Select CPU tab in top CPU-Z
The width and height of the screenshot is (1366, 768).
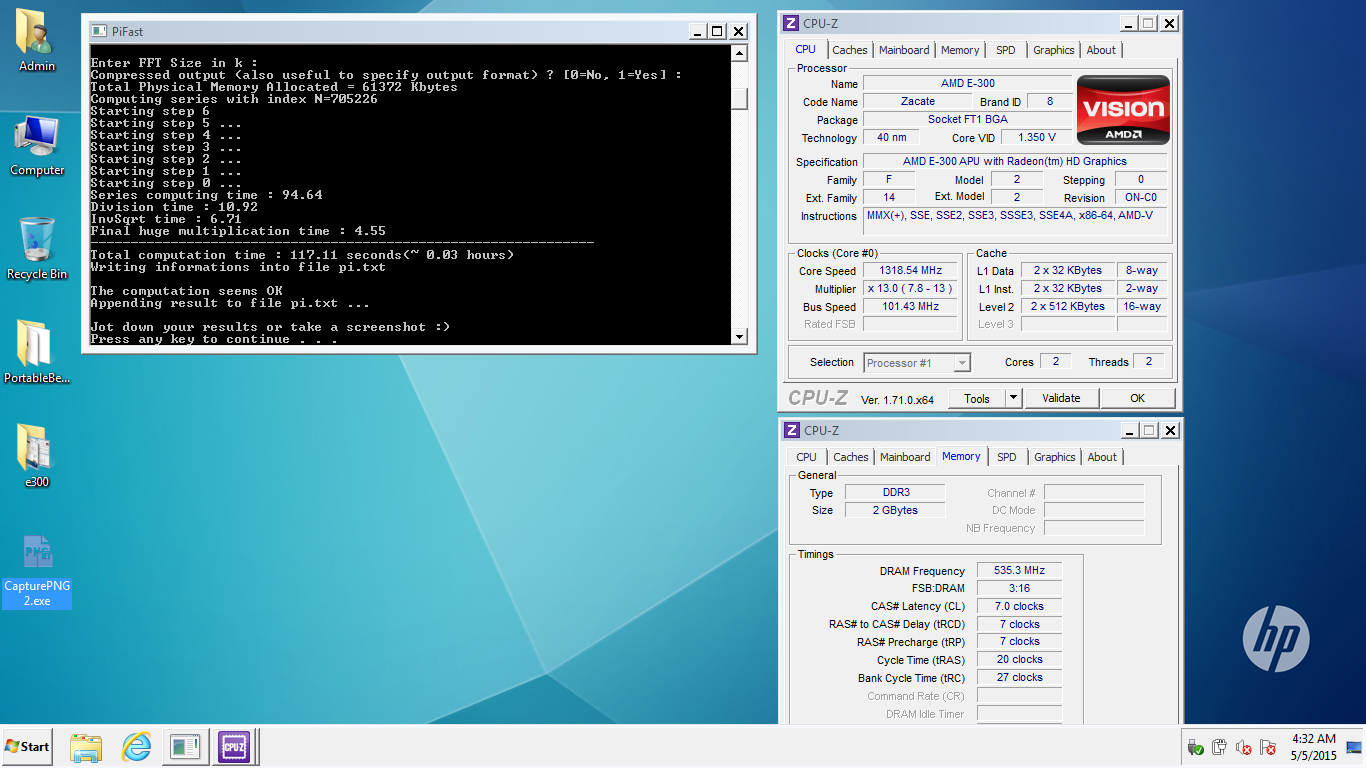pos(805,49)
